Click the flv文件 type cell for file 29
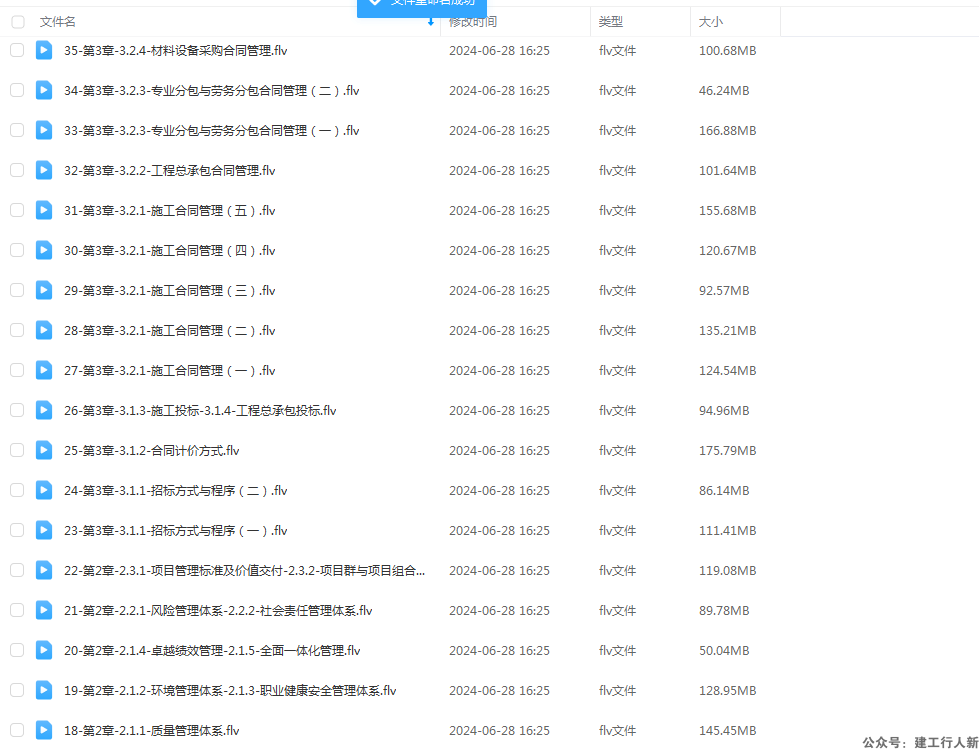Screen dimensions: 979x749 [x=617, y=290]
